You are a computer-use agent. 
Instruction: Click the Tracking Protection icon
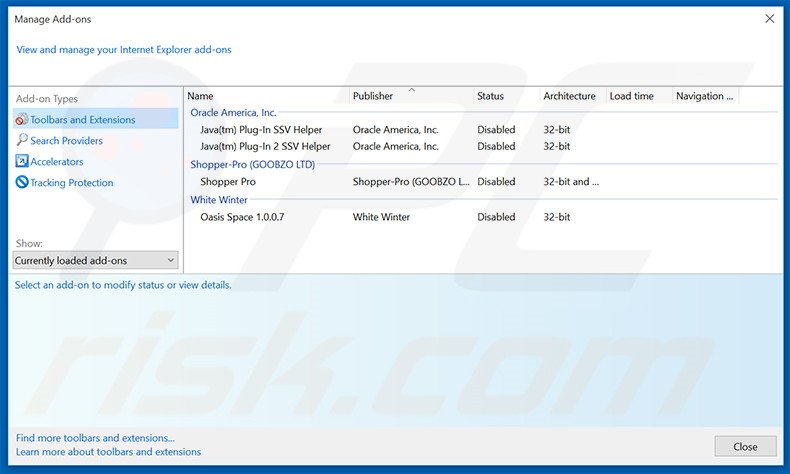click(22, 182)
